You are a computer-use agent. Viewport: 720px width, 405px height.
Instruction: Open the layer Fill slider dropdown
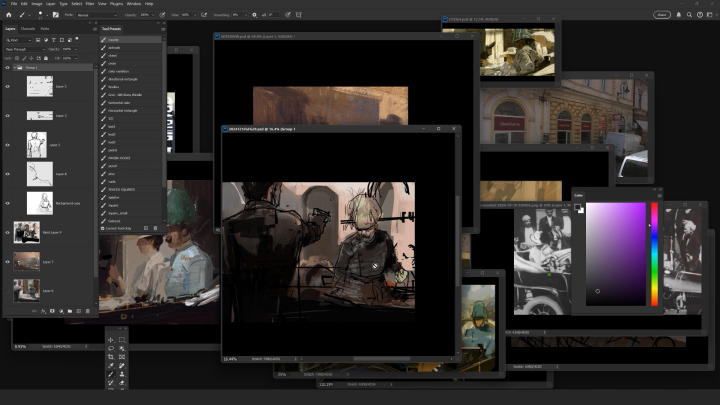pos(75,58)
